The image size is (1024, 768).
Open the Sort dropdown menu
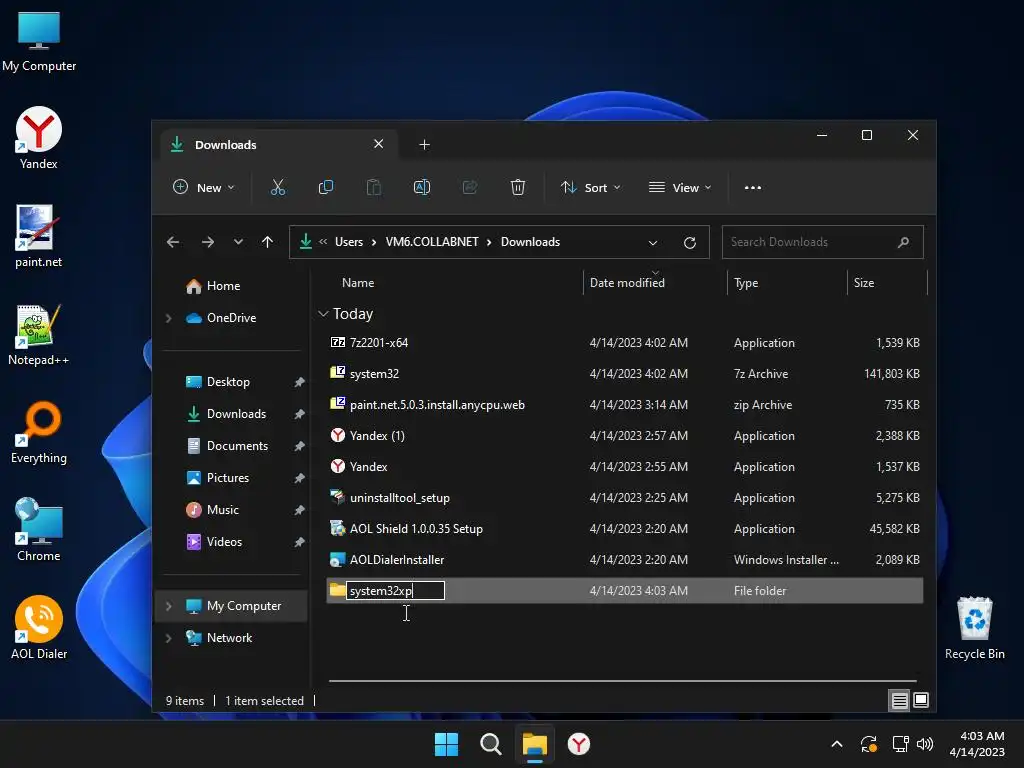pyautogui.click(x=590, y=187)
